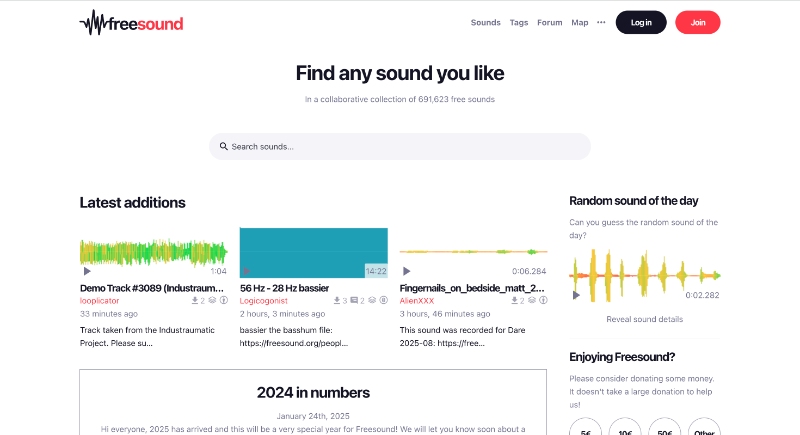Click the random sound waveform
This screenshot has width=800, height=435.
pyautogui.click(x=644, y=275)
